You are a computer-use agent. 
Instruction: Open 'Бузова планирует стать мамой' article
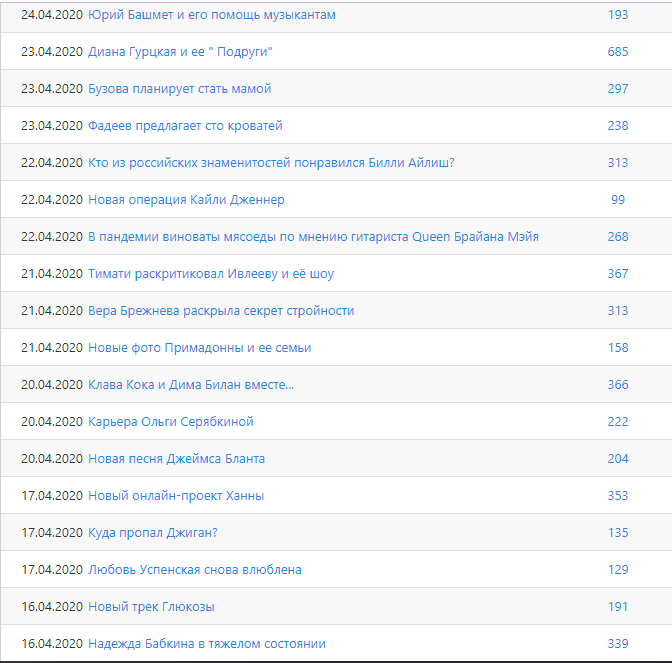coord(180,89)
